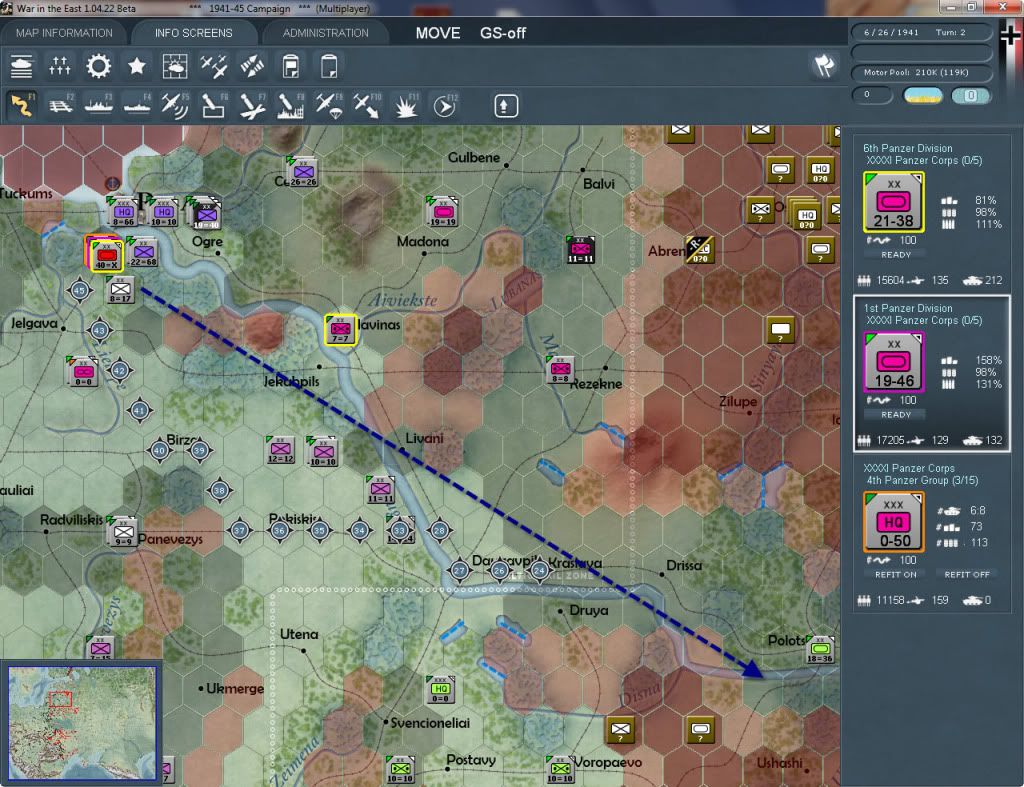
Task: Click the blue-yellow weather indicator
Action: click(922, 96)
